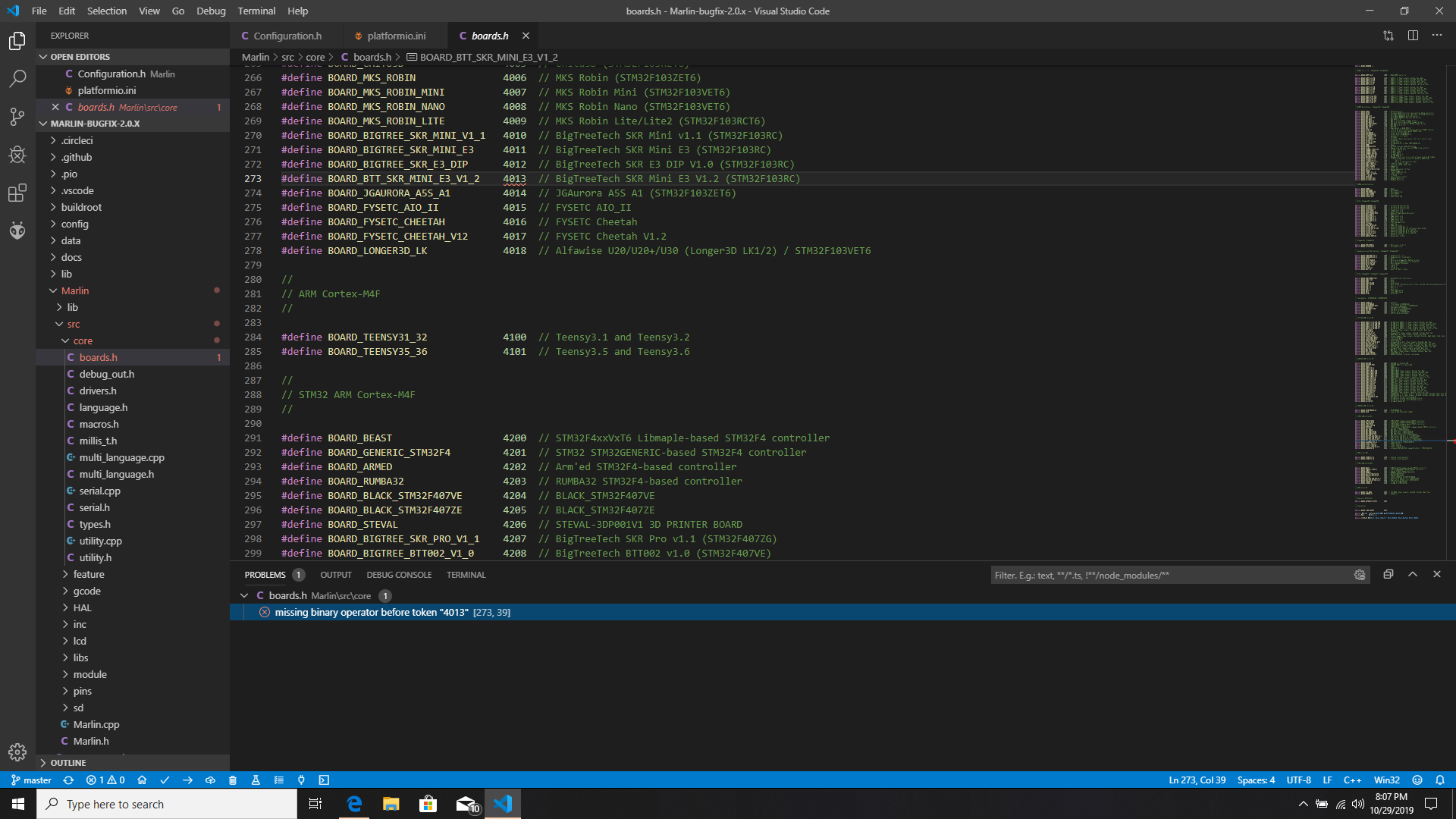
Task: Open the Explorer view in activity bar
Action: click(x=17, y=41)
